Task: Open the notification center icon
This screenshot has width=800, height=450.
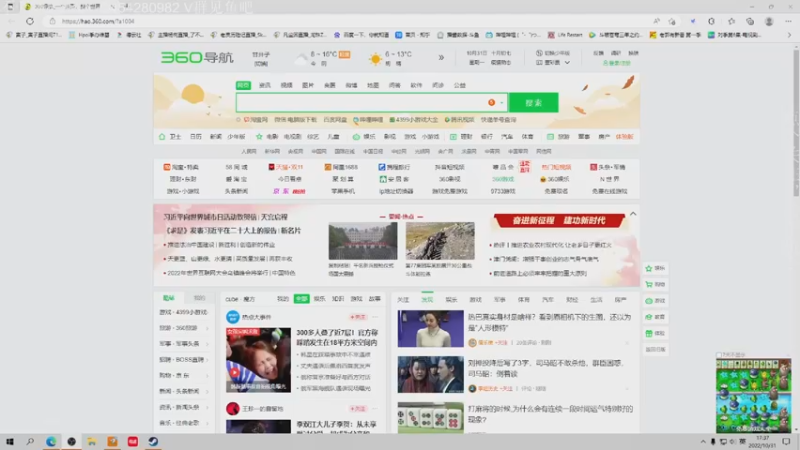Action: click(x=786, y=442)
